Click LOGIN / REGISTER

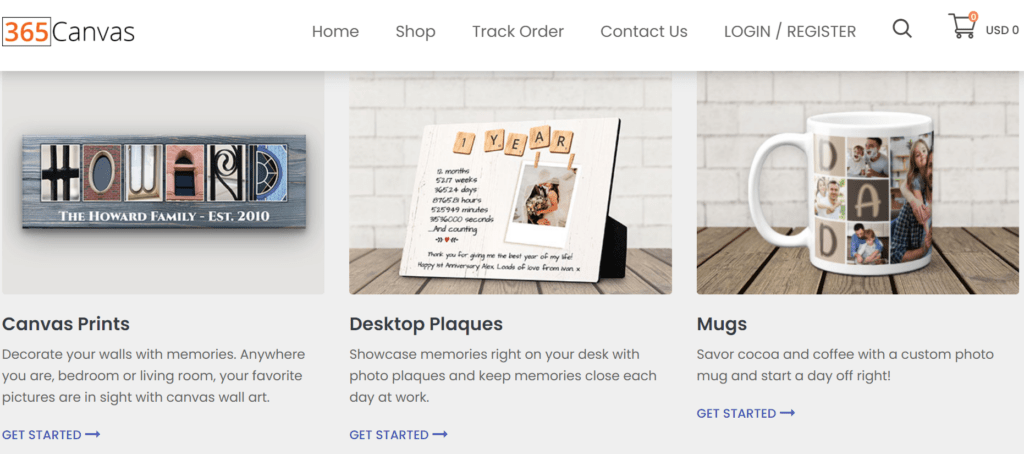pos(790,31)
